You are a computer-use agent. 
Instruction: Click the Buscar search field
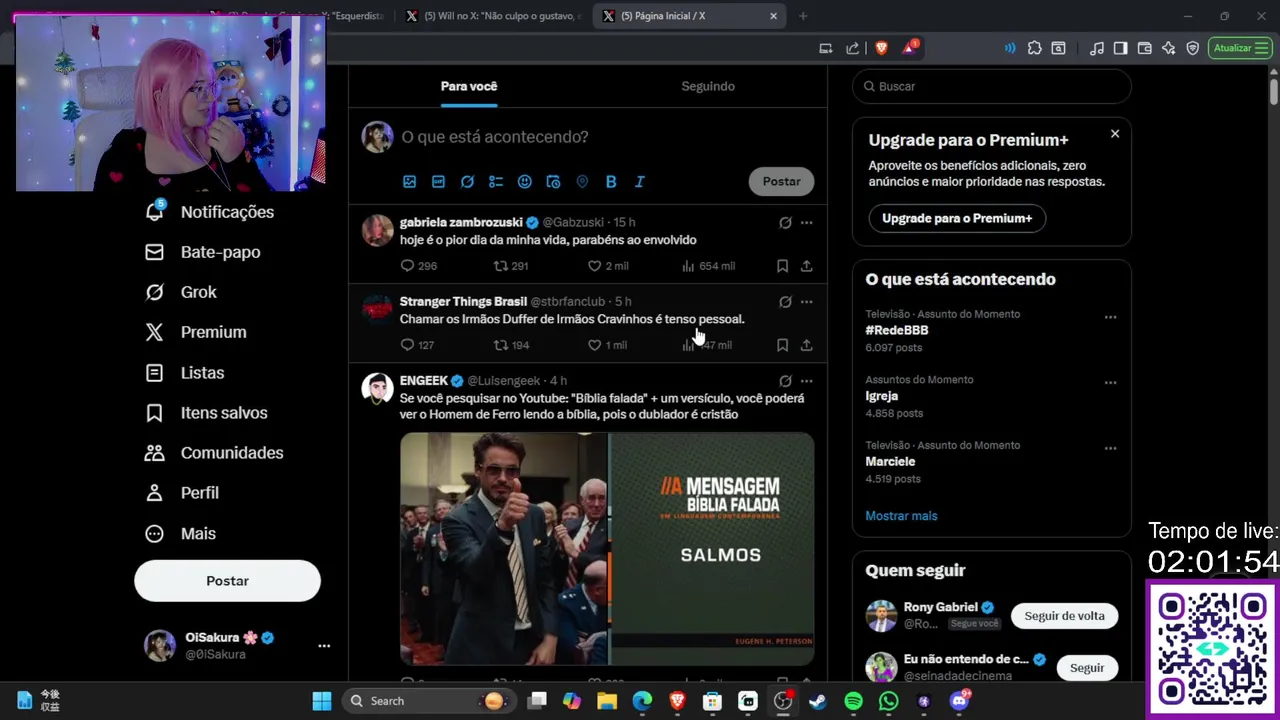991,86
